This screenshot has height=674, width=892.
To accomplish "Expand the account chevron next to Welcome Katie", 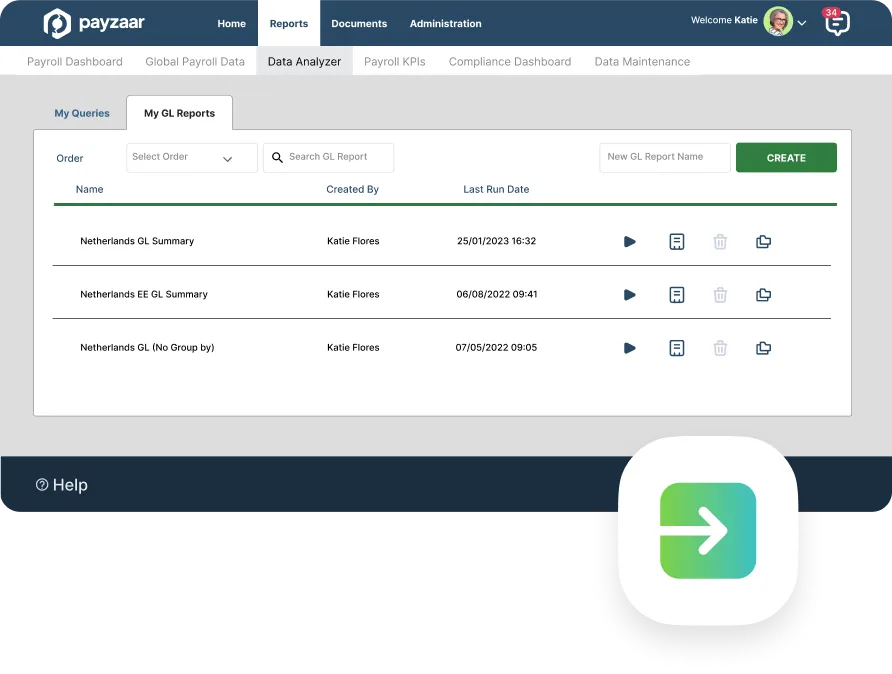I will [x=799, y=21].
